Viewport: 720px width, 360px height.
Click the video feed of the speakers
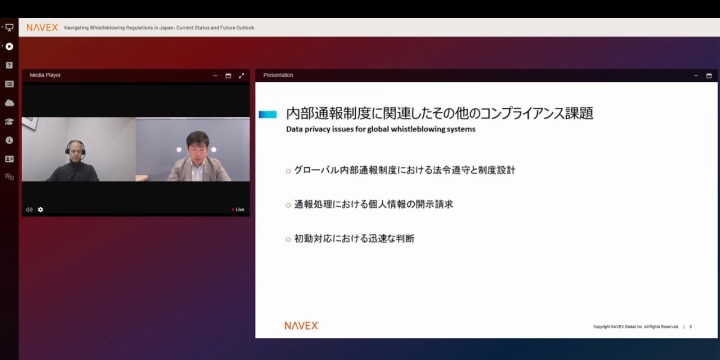point(136,149)
